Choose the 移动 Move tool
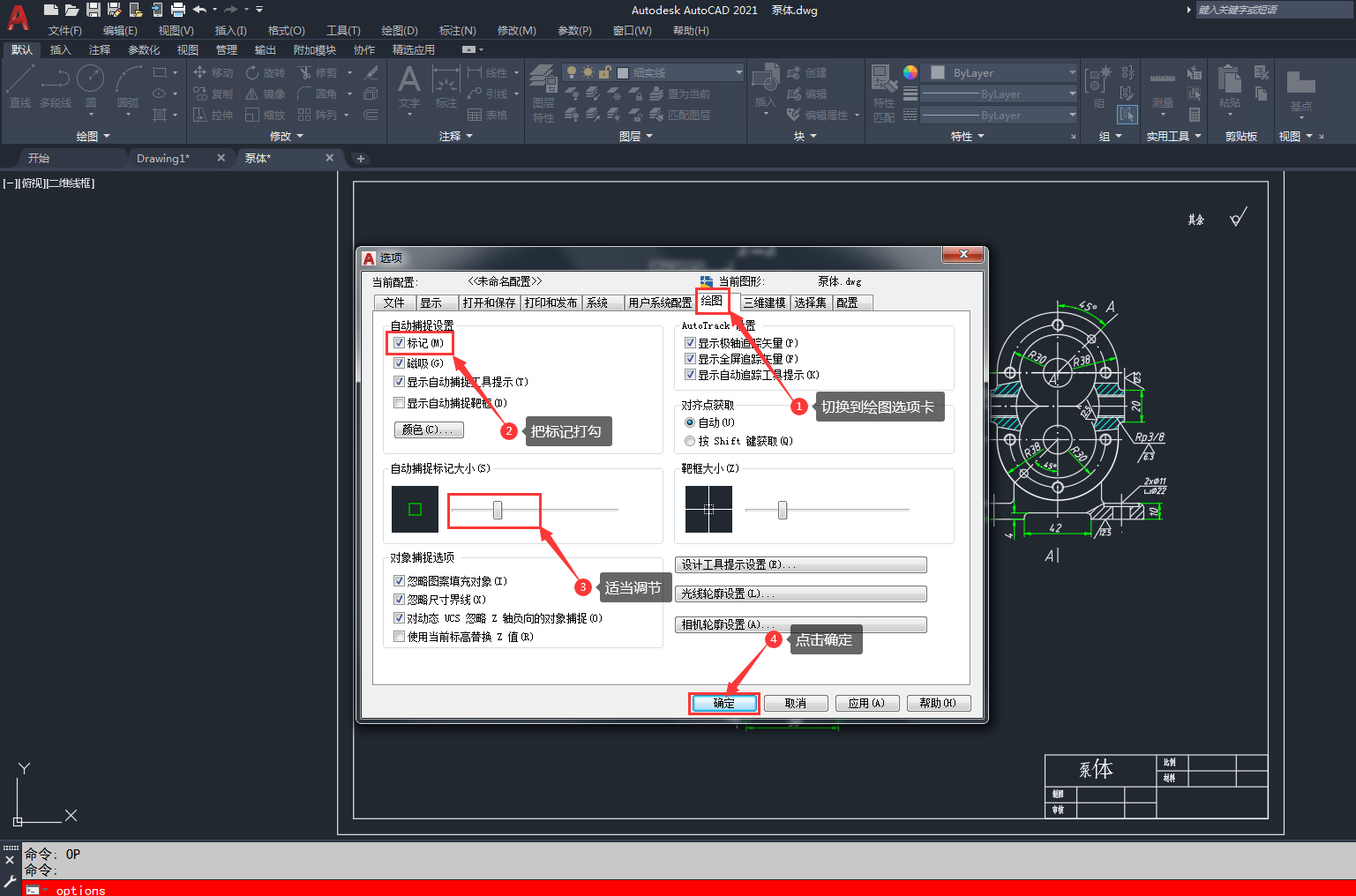1356x896 pixels. tap(214, 72)
